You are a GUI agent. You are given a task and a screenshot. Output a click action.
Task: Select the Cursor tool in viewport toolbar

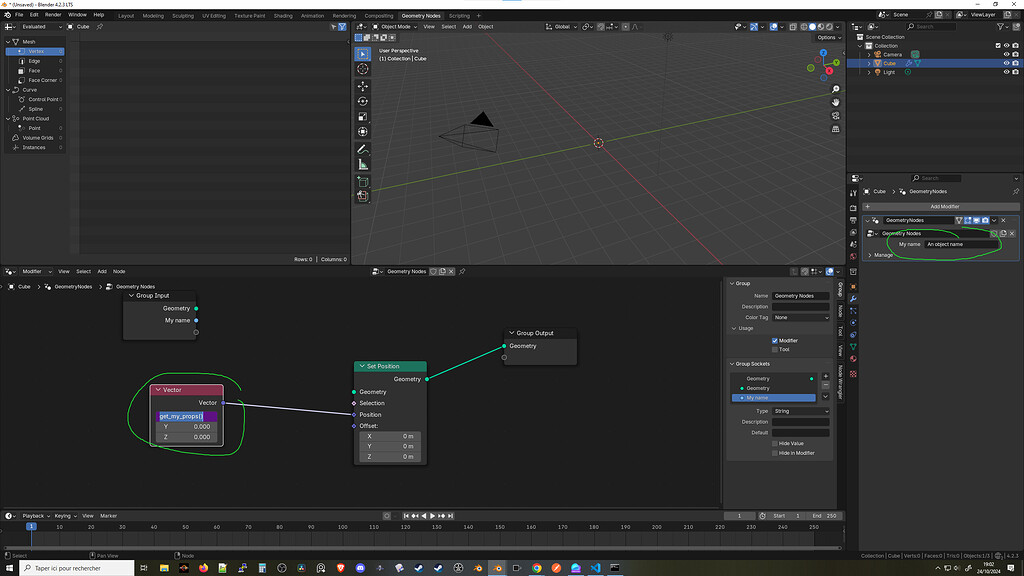[x=362, y=69]
